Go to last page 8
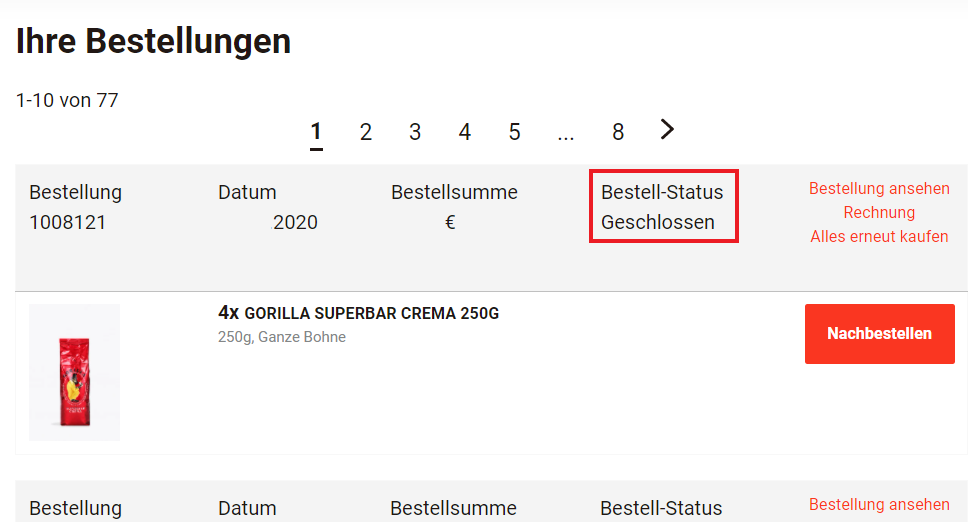This screenshot has width=968, height=522. (618, 132)
